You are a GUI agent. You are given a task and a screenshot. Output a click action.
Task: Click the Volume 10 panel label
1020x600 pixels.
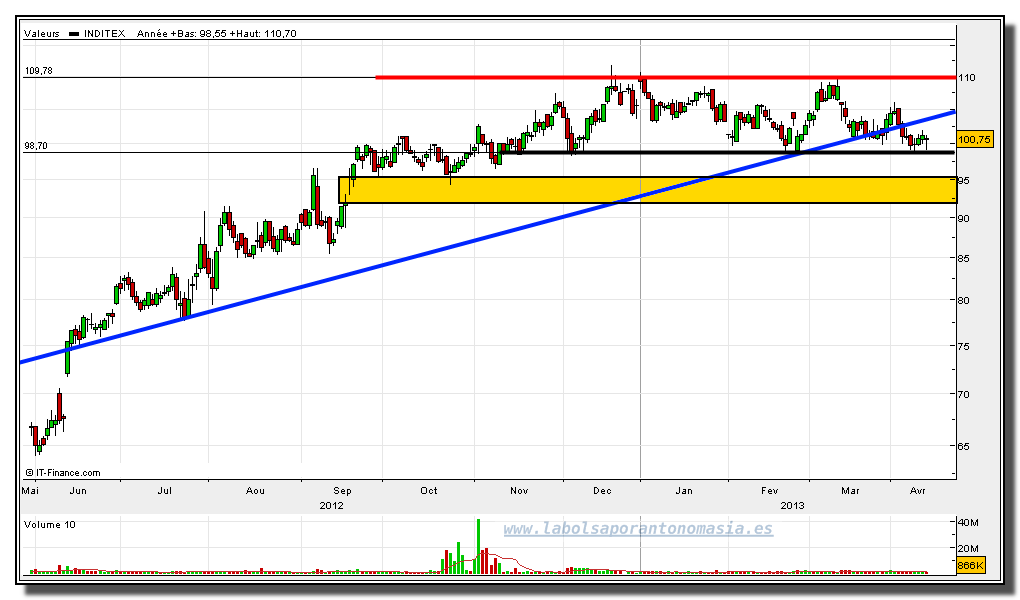pos(49,525)
